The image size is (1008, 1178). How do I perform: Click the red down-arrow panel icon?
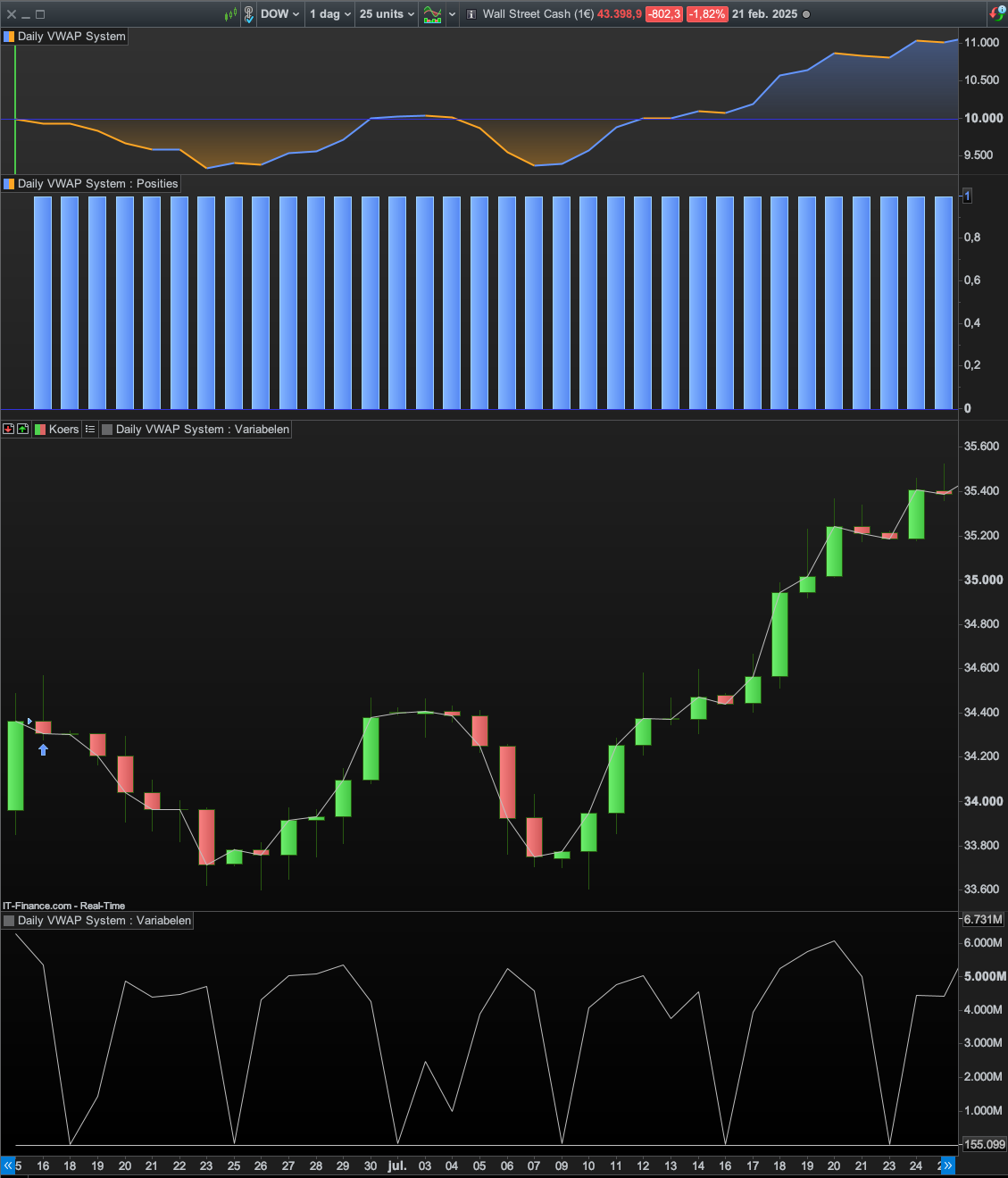click(x=8, y=430)
